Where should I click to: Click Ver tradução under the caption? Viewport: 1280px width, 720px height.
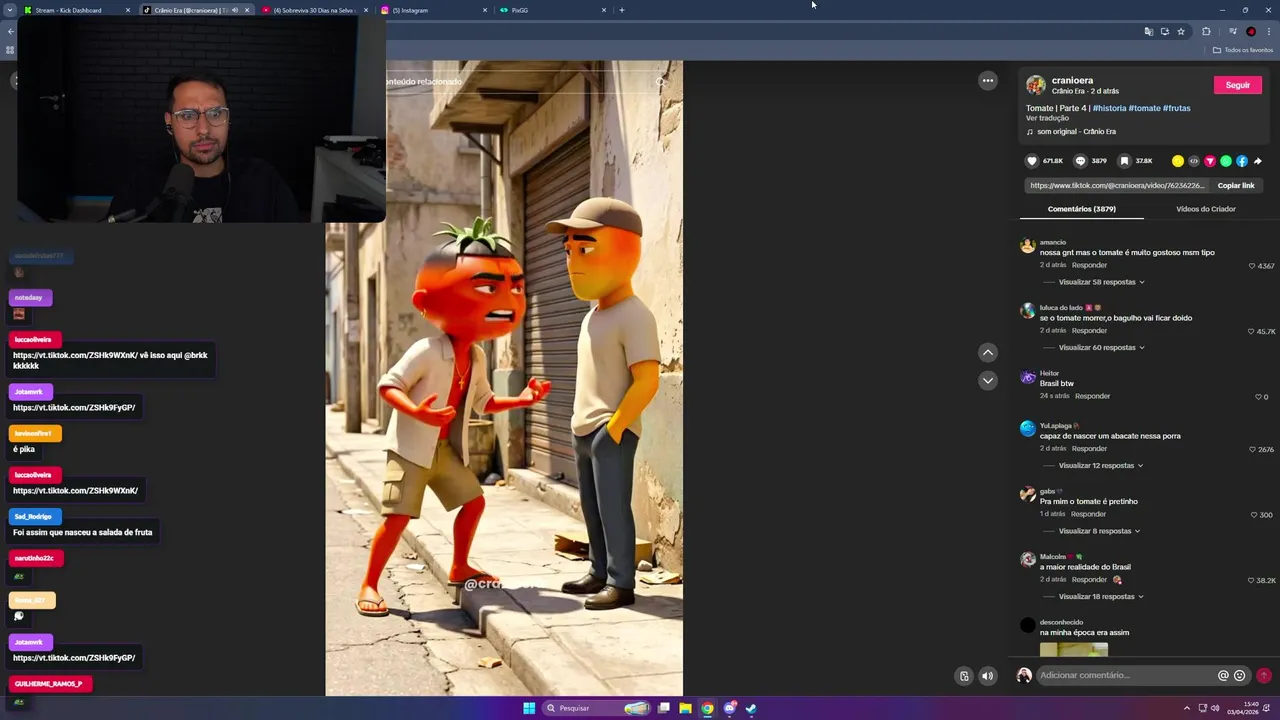[x=1047, y=118]
